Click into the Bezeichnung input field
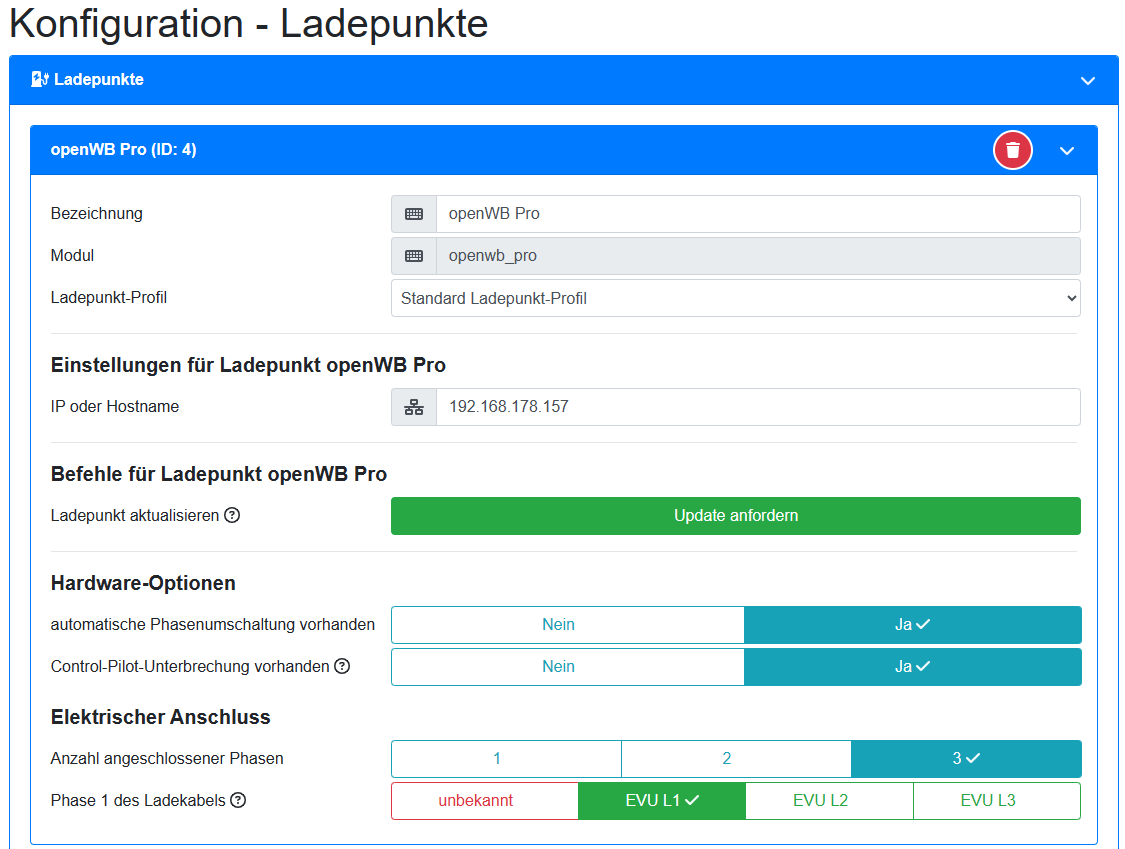This screenshot has width=1125, height=849. (x=758, y=214)
